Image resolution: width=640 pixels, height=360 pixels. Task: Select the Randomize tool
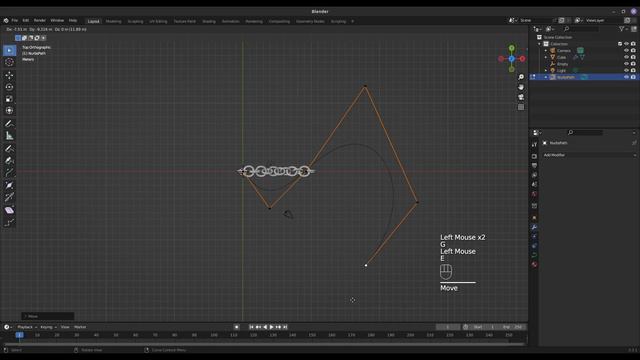pyautogui.click(x=9, y=222)
